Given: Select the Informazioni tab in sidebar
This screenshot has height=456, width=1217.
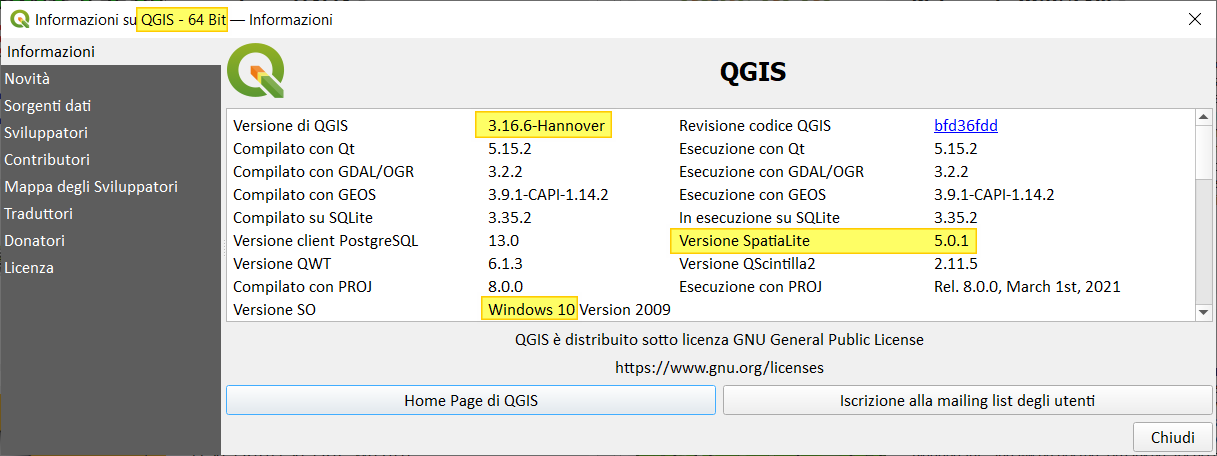Looking at the screenshot, I should (x=50, y=51).
